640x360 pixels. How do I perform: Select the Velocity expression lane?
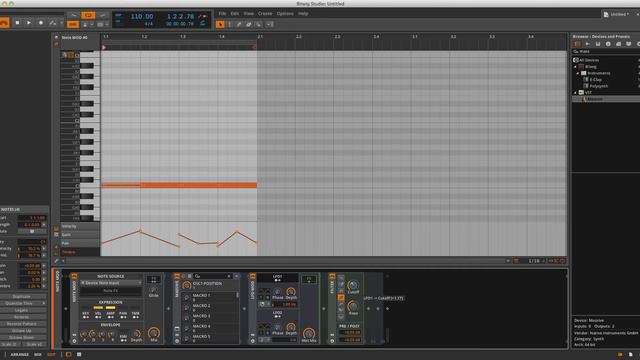[80, 226]
